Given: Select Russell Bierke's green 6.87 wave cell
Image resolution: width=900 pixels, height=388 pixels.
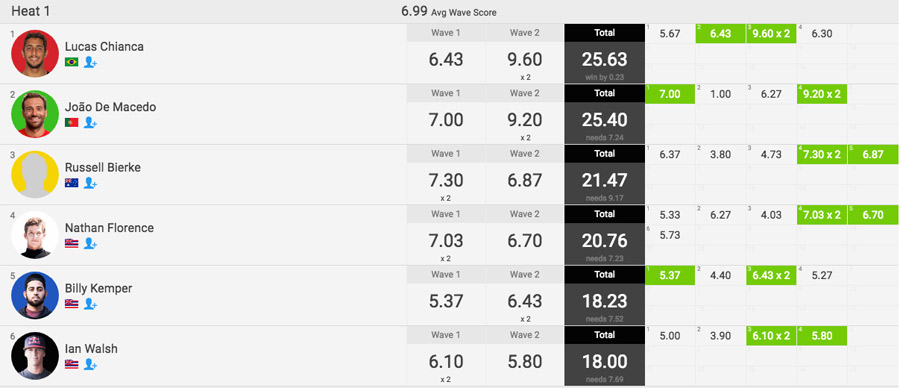Looking at the screenshot, I should [872, 154].
